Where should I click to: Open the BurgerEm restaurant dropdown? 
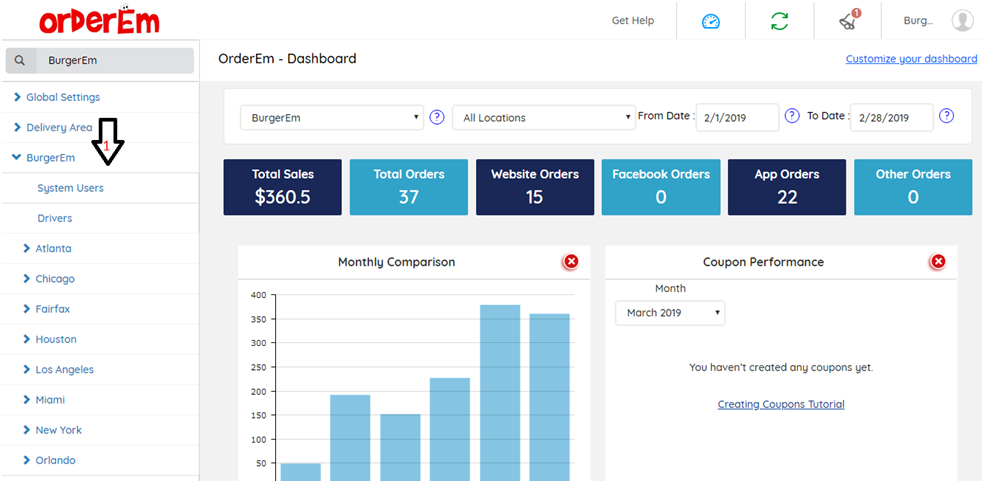332,118
